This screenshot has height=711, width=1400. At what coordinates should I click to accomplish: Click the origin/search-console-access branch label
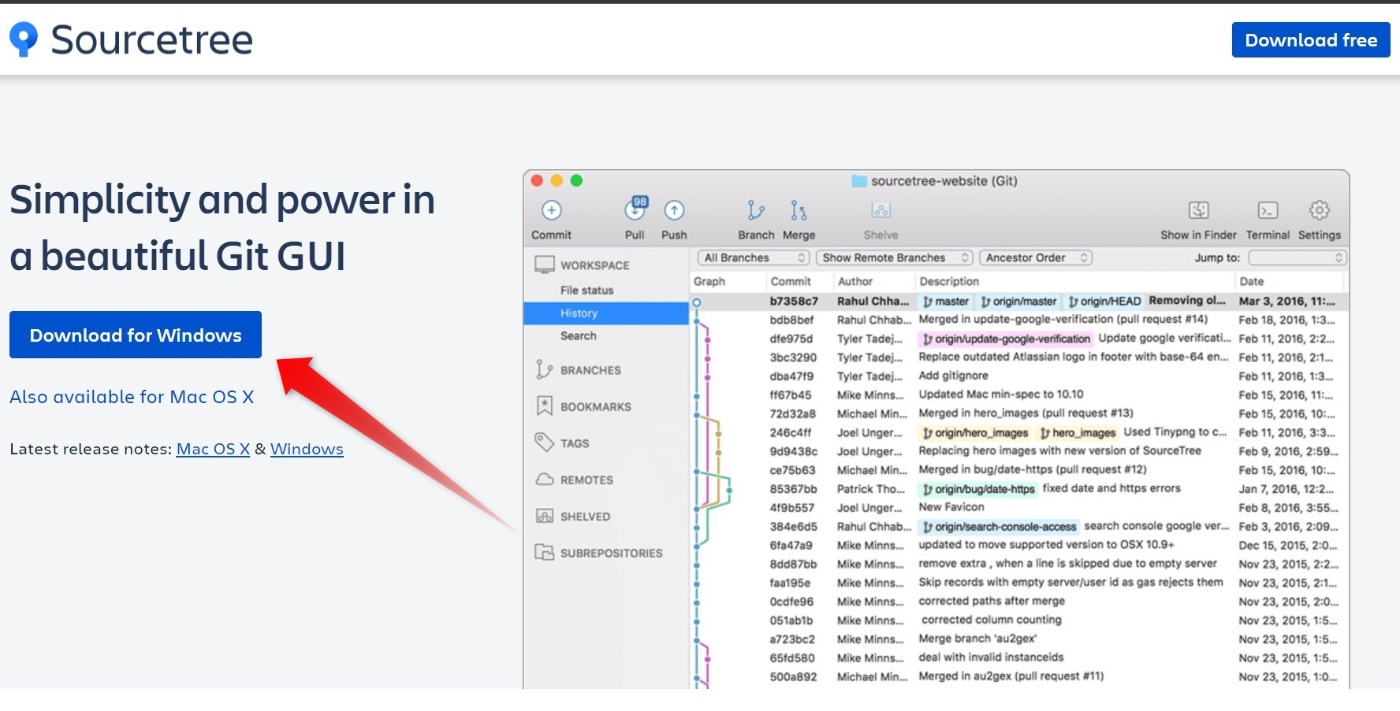[999, 526]
